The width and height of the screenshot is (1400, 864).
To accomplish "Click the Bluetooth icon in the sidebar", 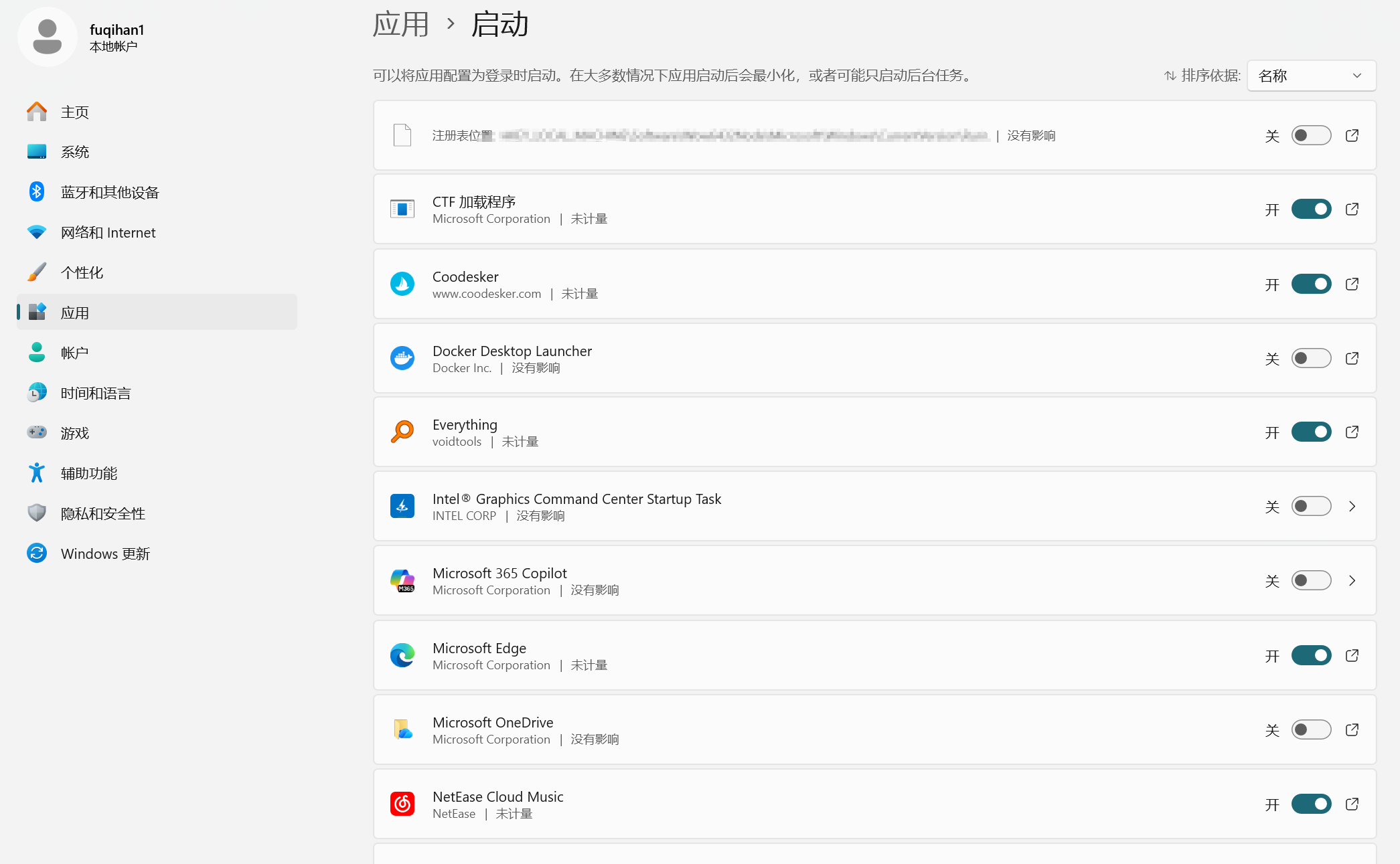I will point(37,192).
